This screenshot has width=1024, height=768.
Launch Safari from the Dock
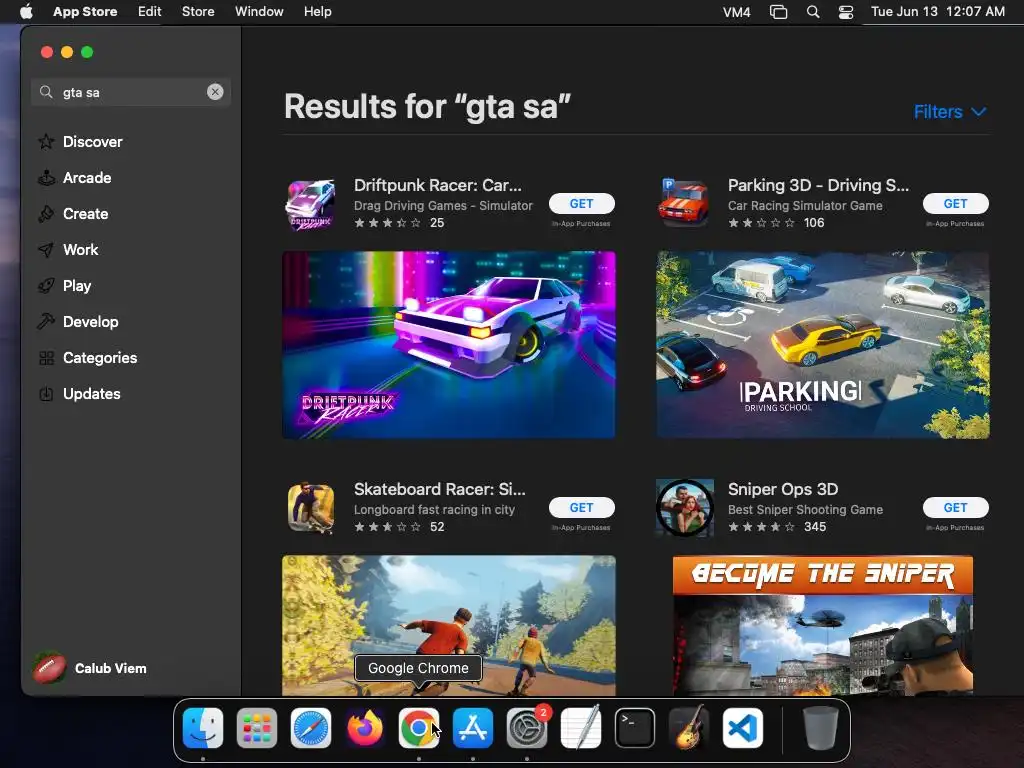click(x=311, y=728)
